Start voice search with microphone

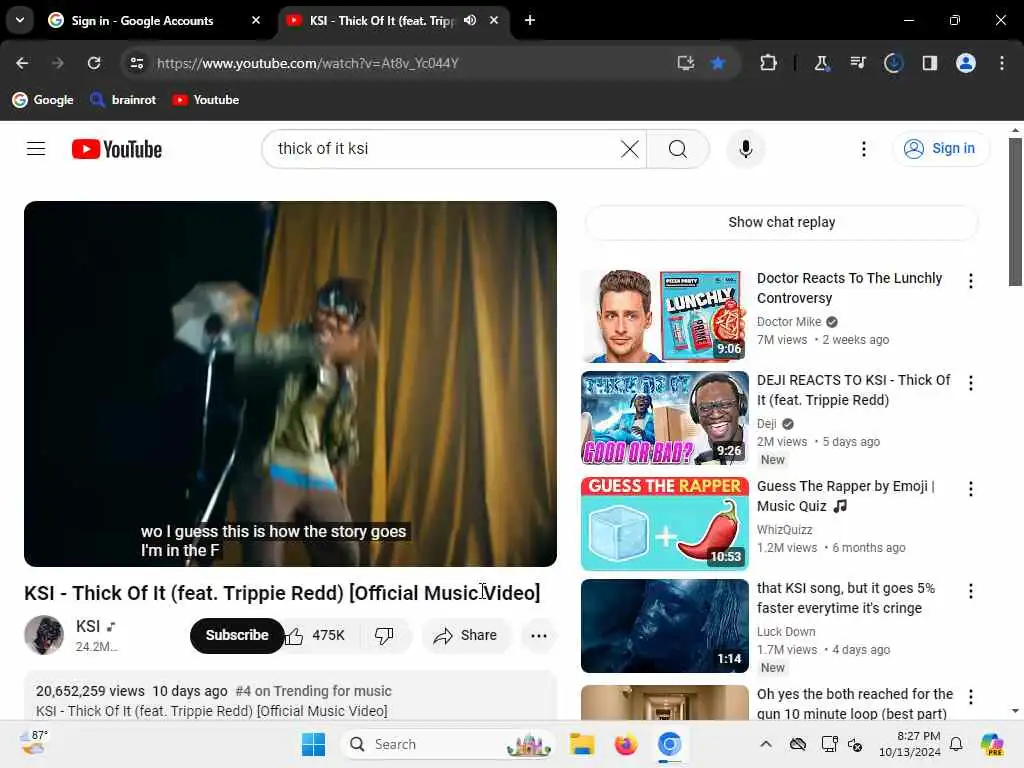pyautogui.click(x=746, y=149)
